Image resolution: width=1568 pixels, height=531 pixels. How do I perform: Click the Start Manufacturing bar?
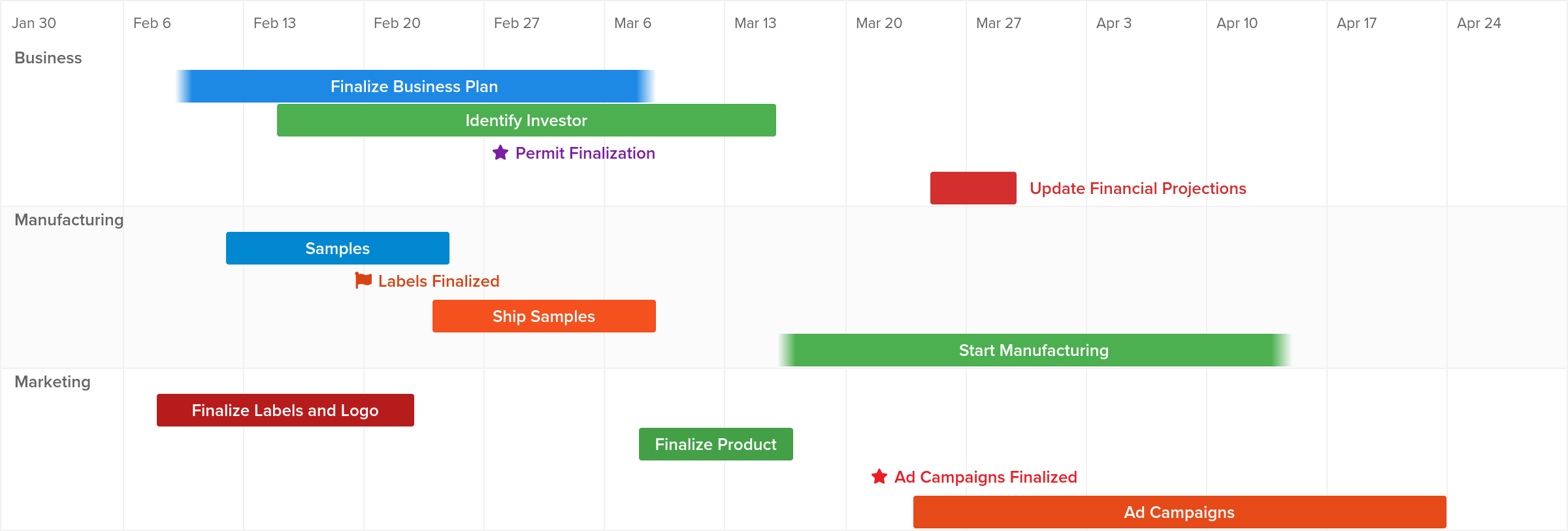pos(1034,350)
